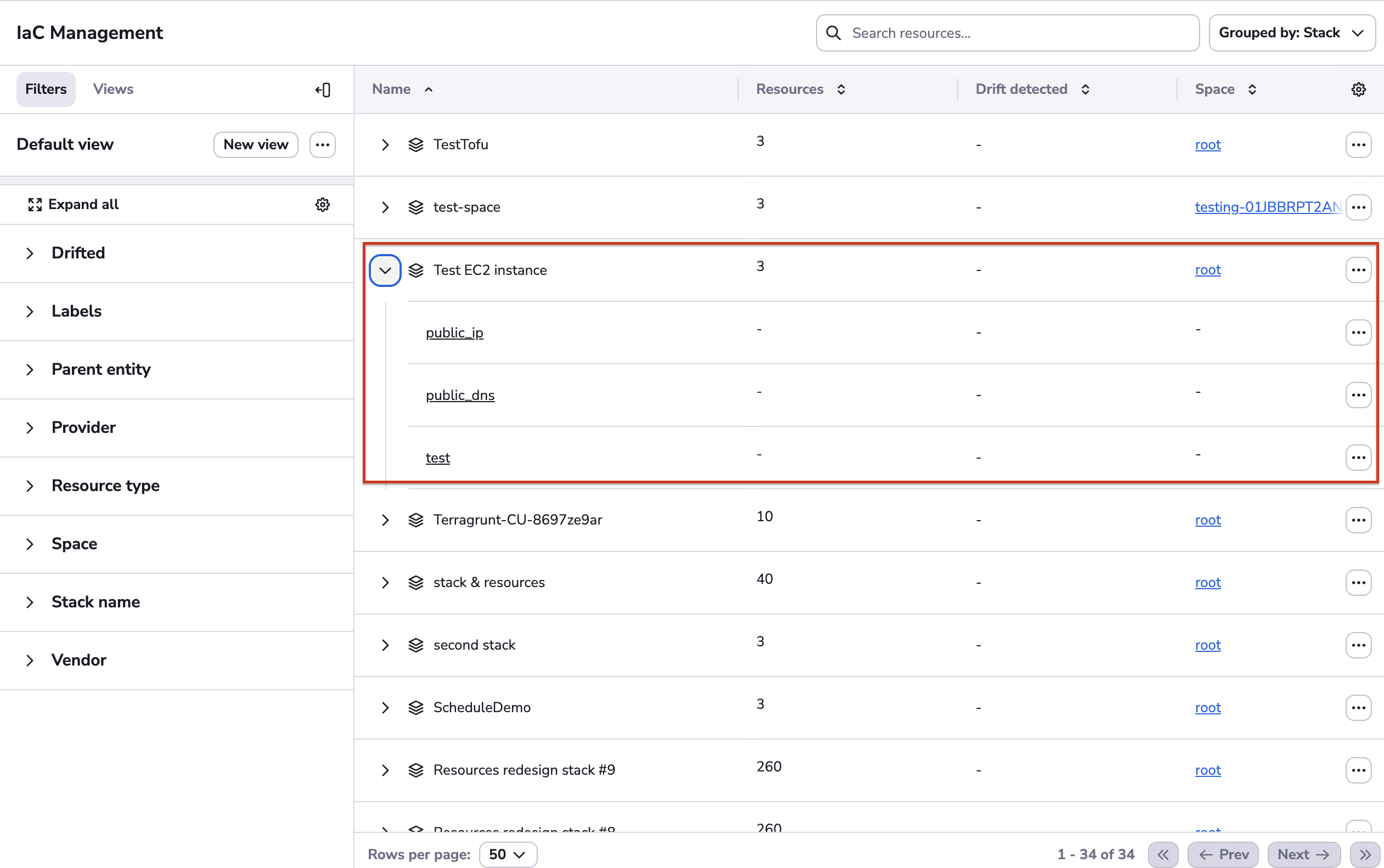Collapse the filters sidebar panel icon
The height and width of the screenshot is (868, 1384).
tap(323, 89)
